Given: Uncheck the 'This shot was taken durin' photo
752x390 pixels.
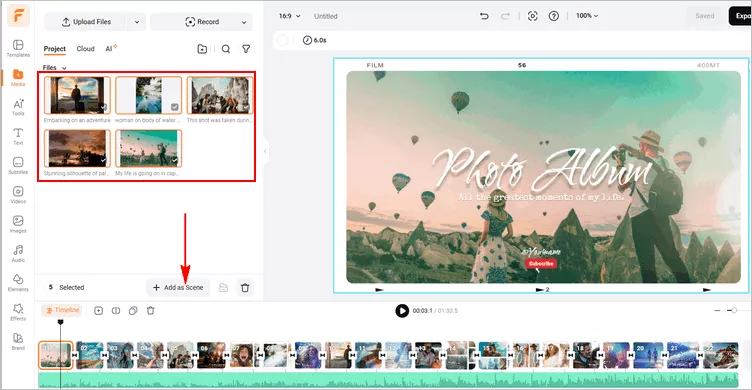Looking at the screenshot, I should pos(246,107).
